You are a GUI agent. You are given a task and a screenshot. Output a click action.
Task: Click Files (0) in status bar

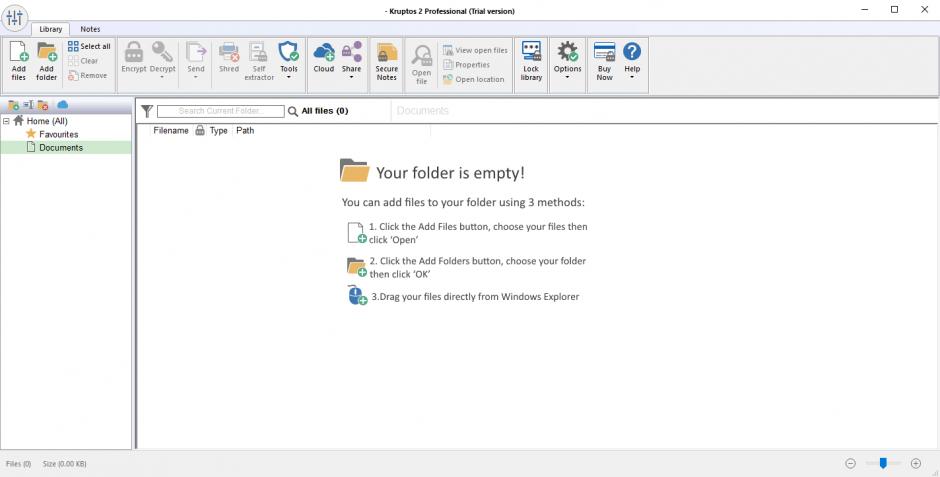point(18,464)
